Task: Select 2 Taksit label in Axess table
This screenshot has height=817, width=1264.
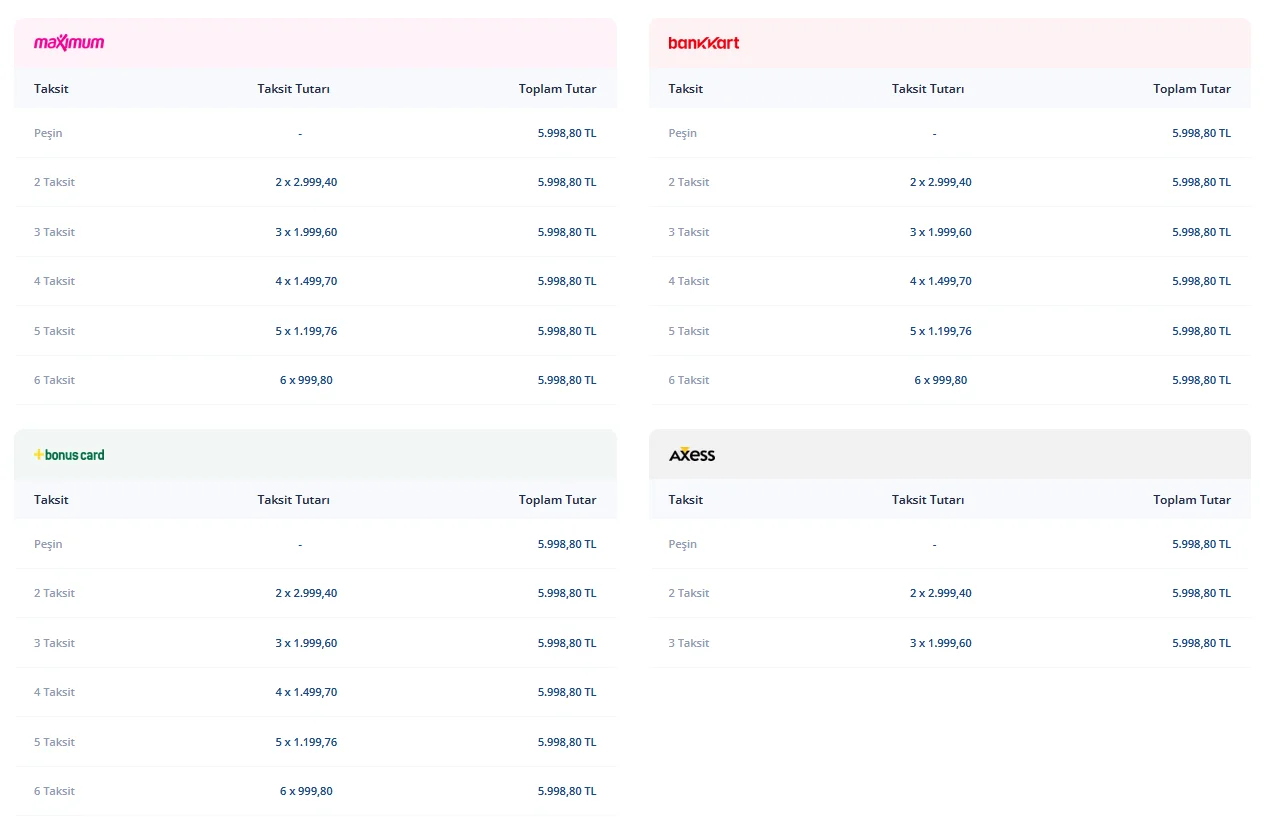Action: click(x=688, y=593)
